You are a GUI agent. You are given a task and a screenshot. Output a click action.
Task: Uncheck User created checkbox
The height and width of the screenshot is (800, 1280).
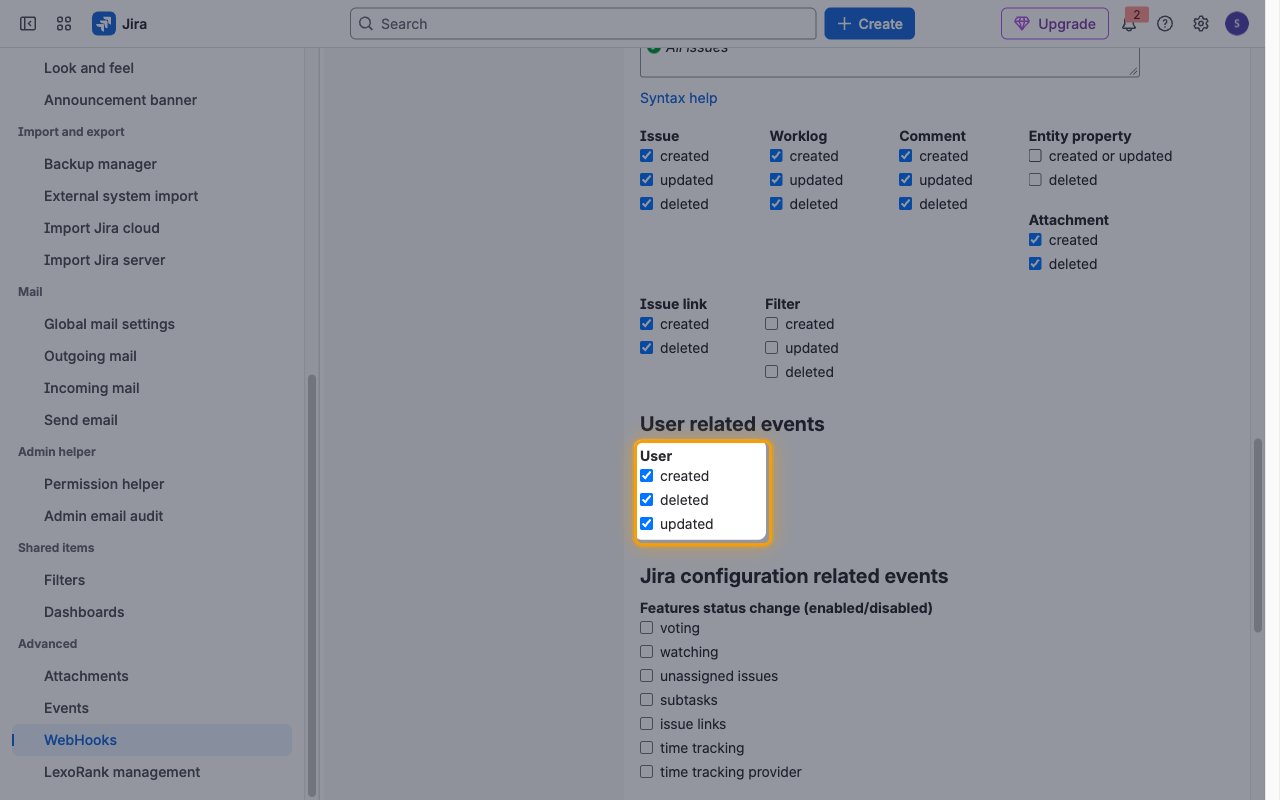pyautogui.click(x=646, y=476)
